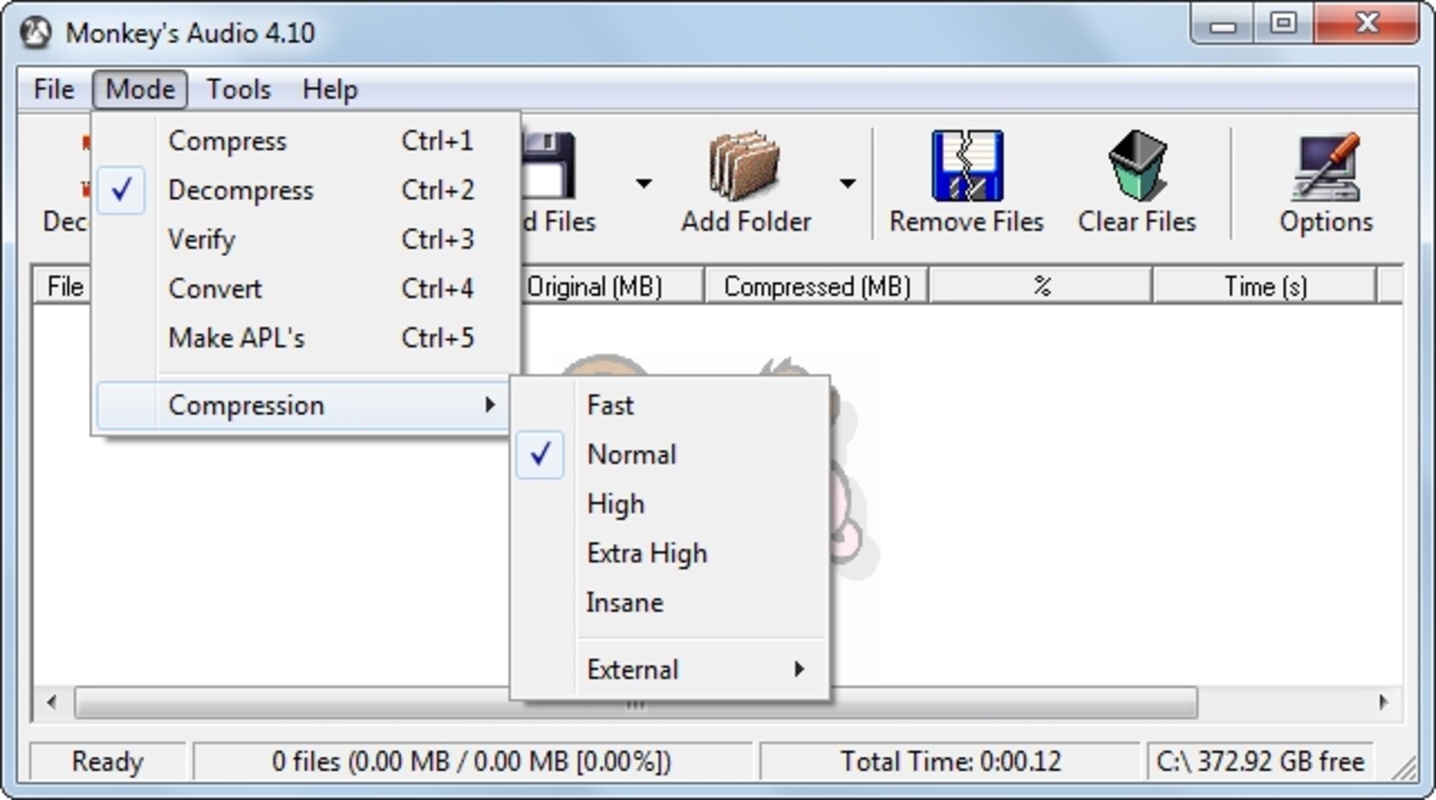Switch to Verify mode
Screen dimensions: 1436x800
point(306,239)
